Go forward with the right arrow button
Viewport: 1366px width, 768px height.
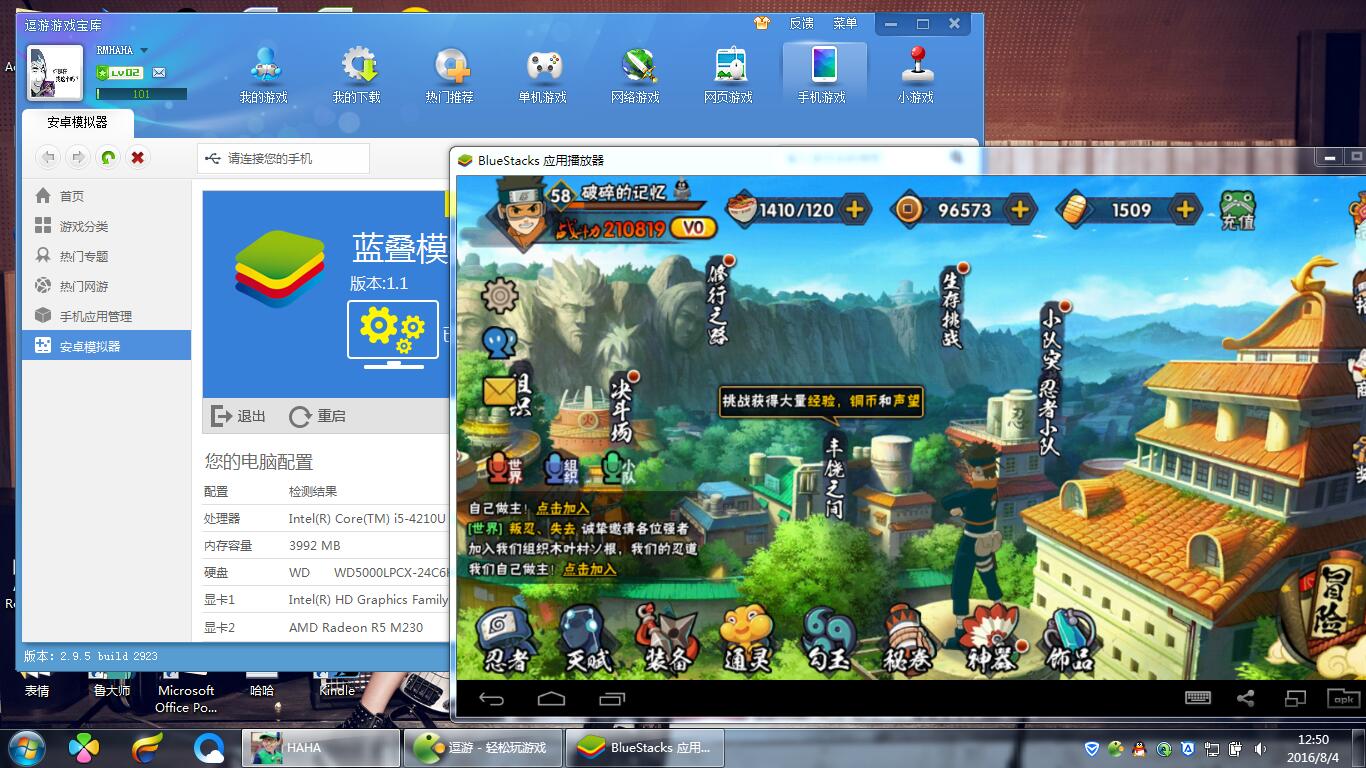(x=78, y=157)
